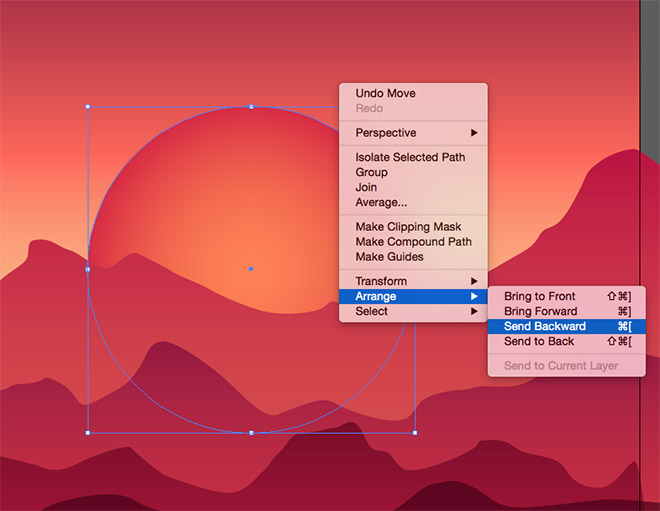Choose Make Clipping Mask
This screenshot has height=511, width=660.
click(x=413, y=227)
